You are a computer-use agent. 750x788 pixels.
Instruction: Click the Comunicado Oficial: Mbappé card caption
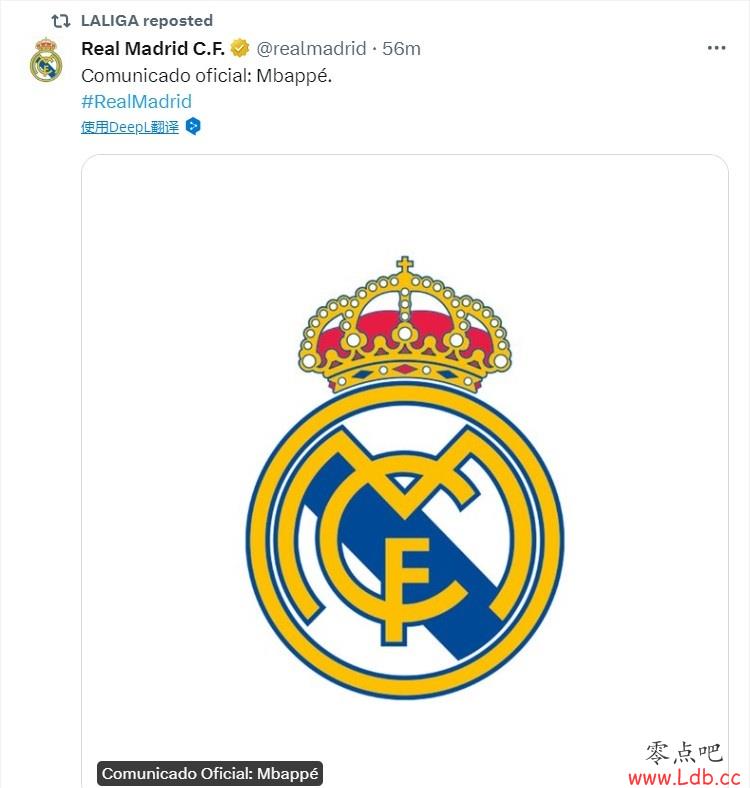pyautogui.click(x=210, y=773)
